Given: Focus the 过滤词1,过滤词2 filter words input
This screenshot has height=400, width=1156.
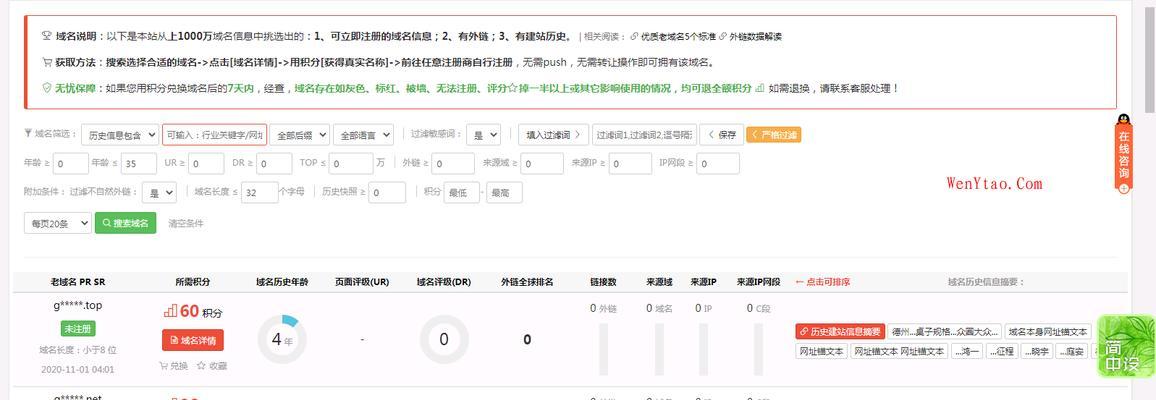Looking at the screenshot, I should [644, 135].
